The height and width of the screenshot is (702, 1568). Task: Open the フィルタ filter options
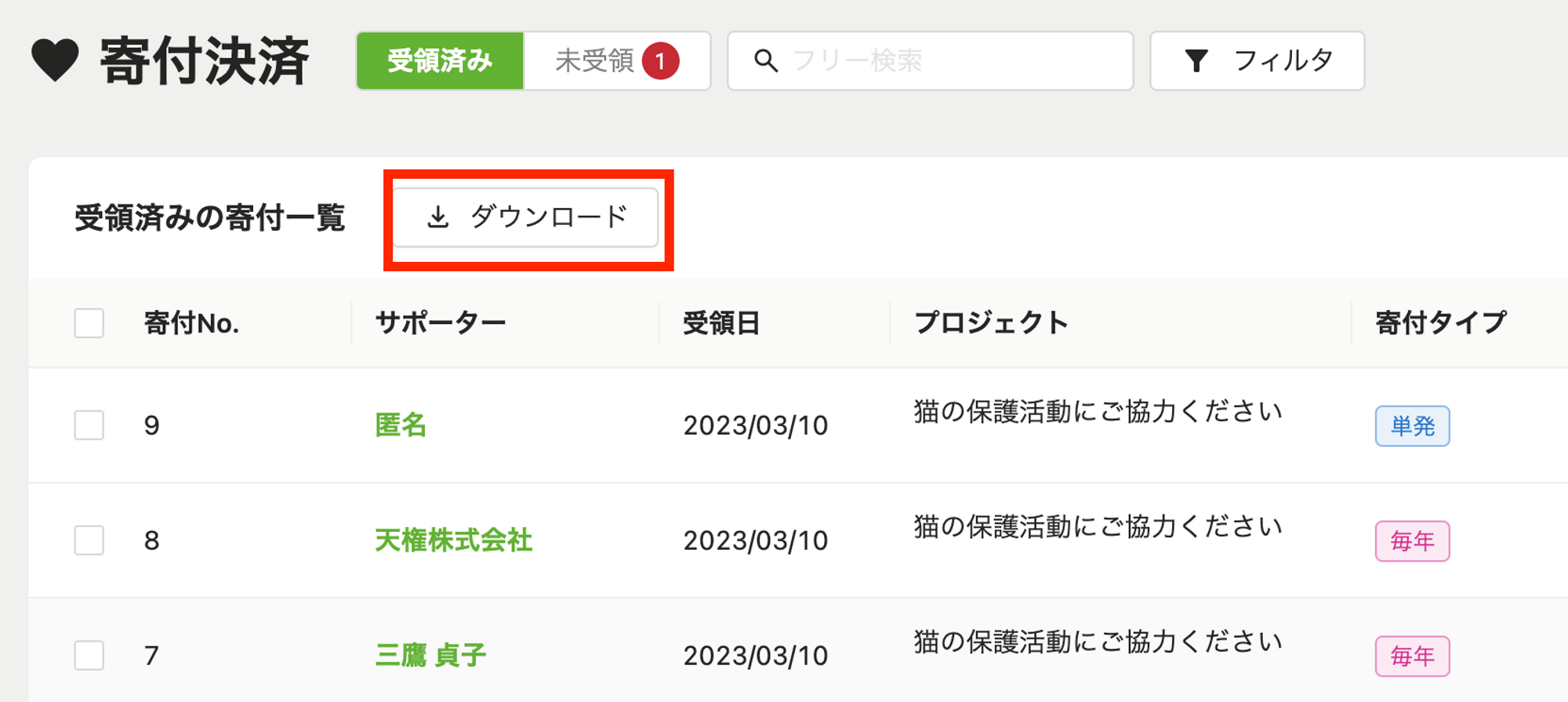[1257, 60]
